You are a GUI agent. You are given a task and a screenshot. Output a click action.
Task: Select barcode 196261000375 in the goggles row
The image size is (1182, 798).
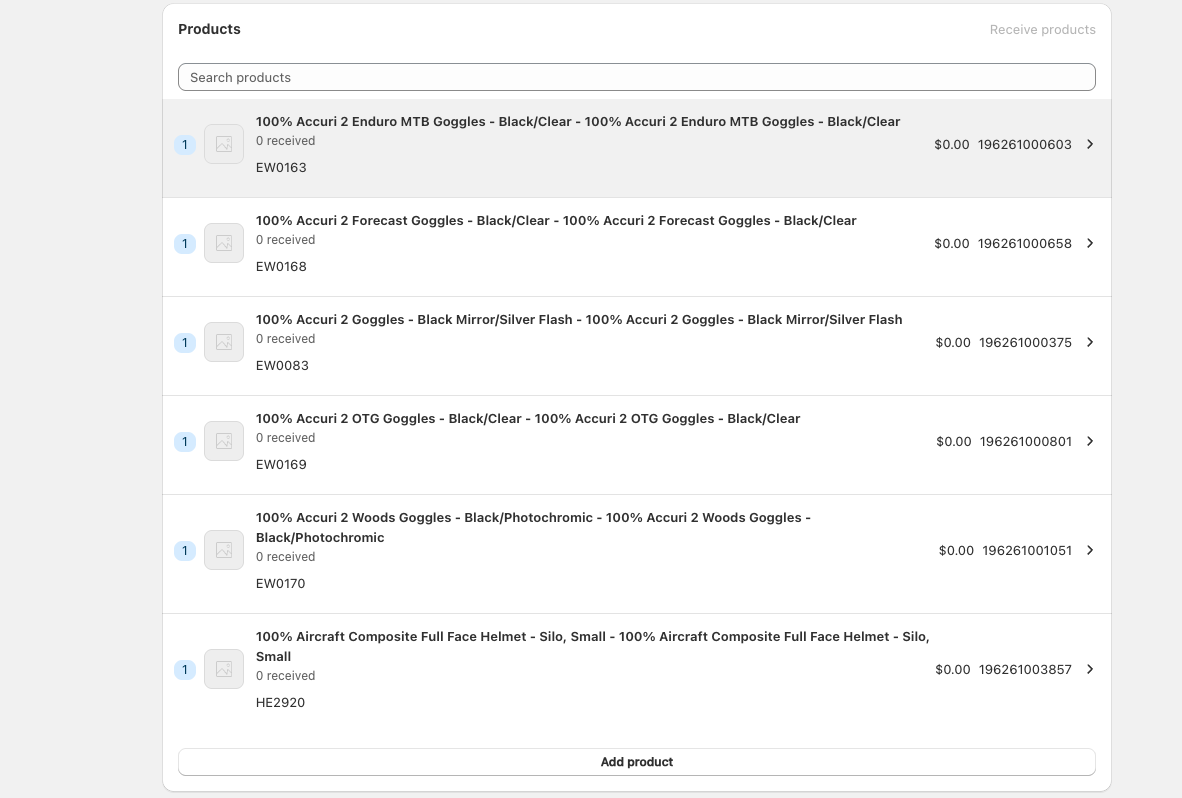pos(1025,342)
